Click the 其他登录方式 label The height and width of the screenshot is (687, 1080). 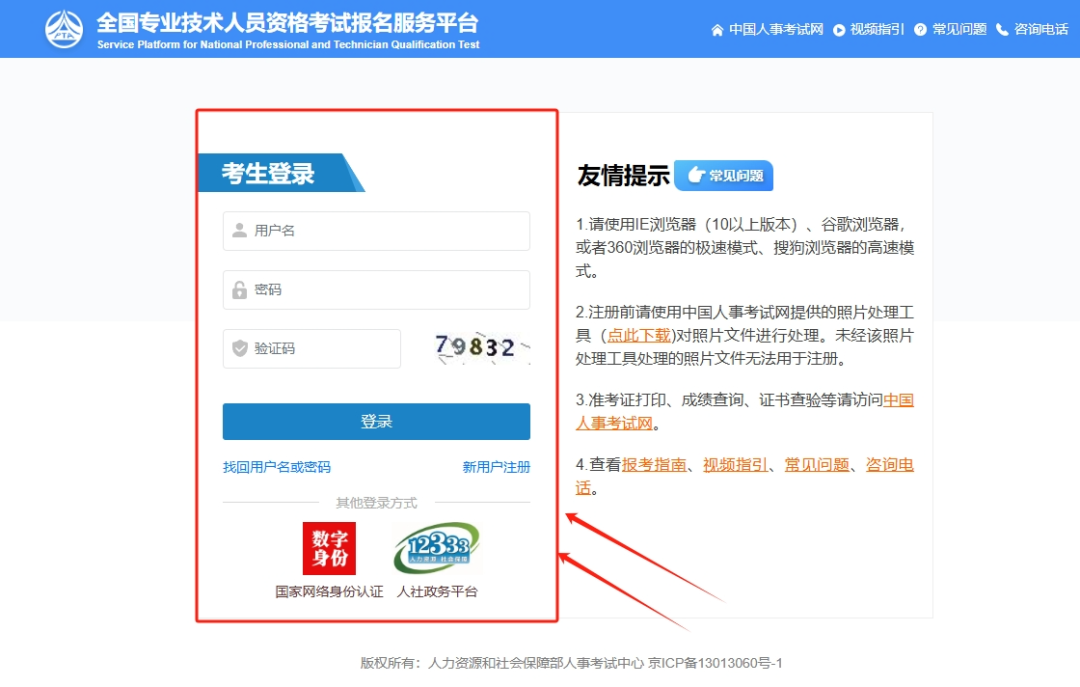(376, 503)
